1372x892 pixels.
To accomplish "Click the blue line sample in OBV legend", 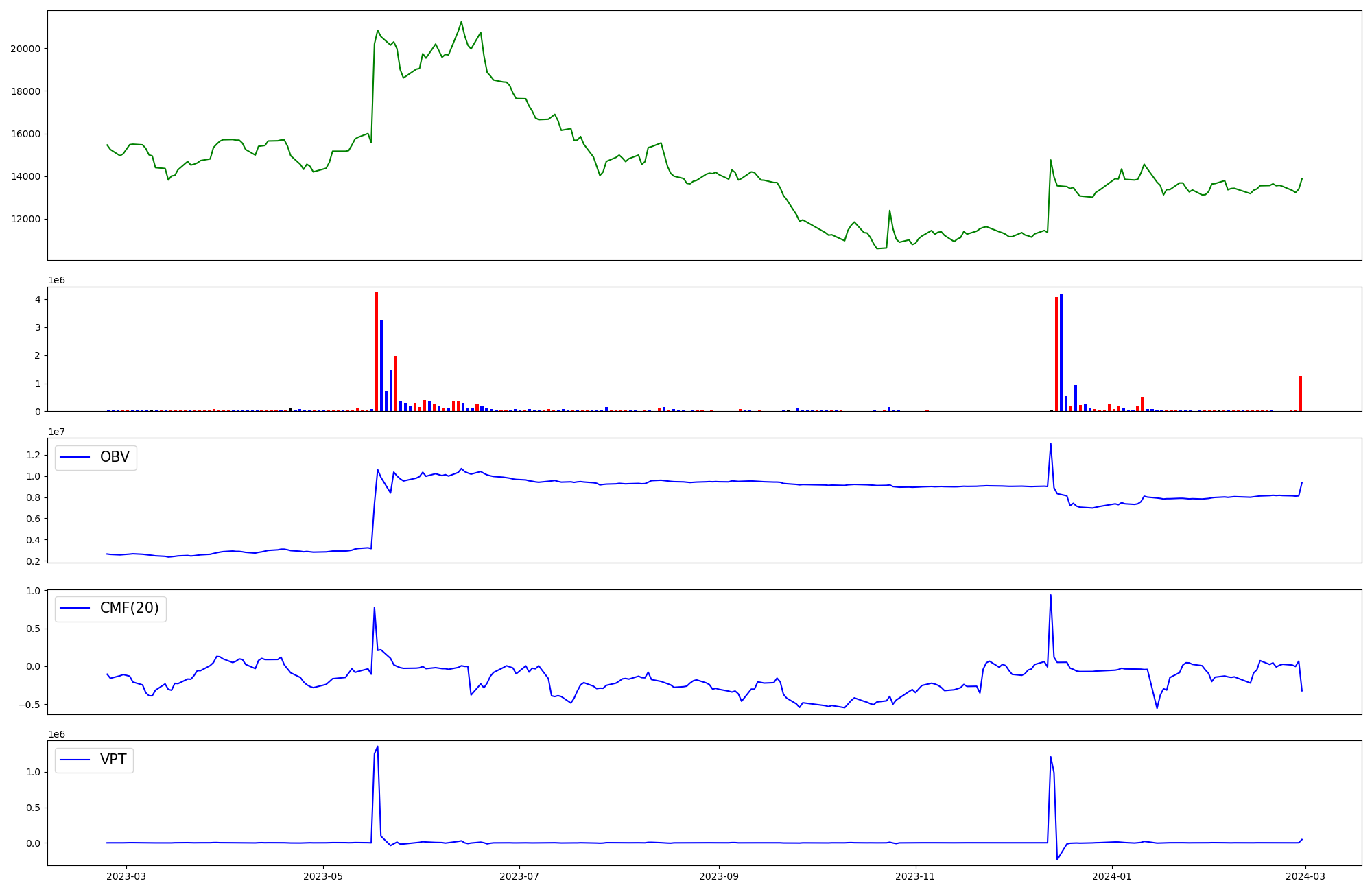I will tap(75, 458).
